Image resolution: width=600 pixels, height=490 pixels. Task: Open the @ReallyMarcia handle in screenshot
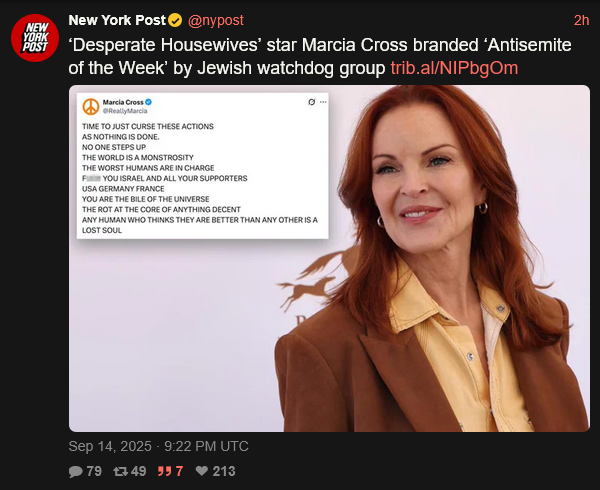coord(125,111)
